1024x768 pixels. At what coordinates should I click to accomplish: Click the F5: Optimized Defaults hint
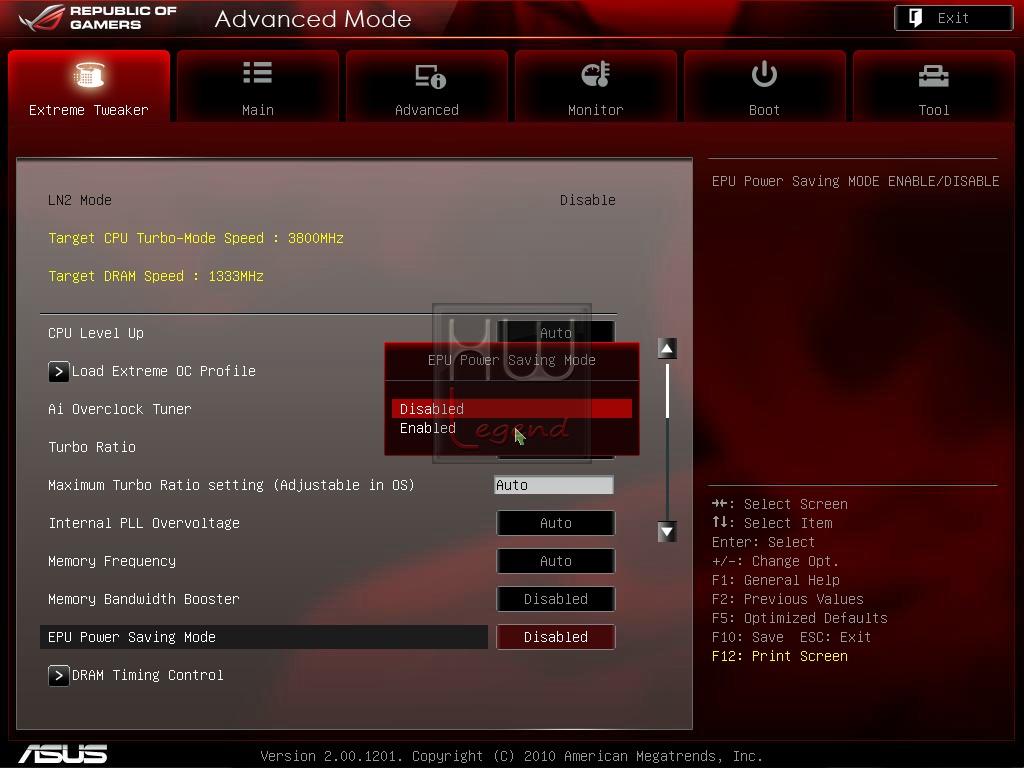pos(799,618)
